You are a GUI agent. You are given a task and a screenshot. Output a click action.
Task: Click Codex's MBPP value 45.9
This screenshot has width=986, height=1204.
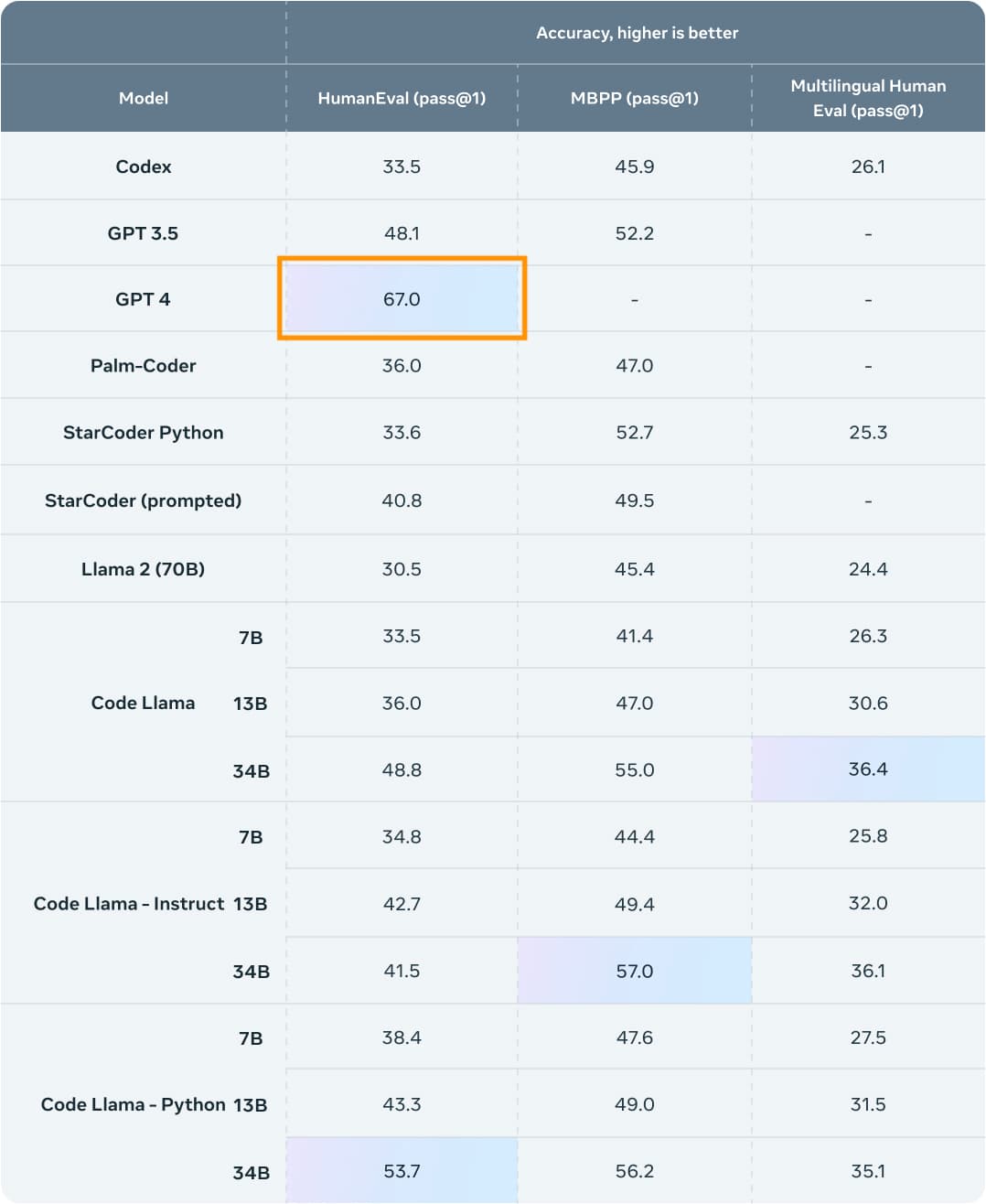click(635, 167)
